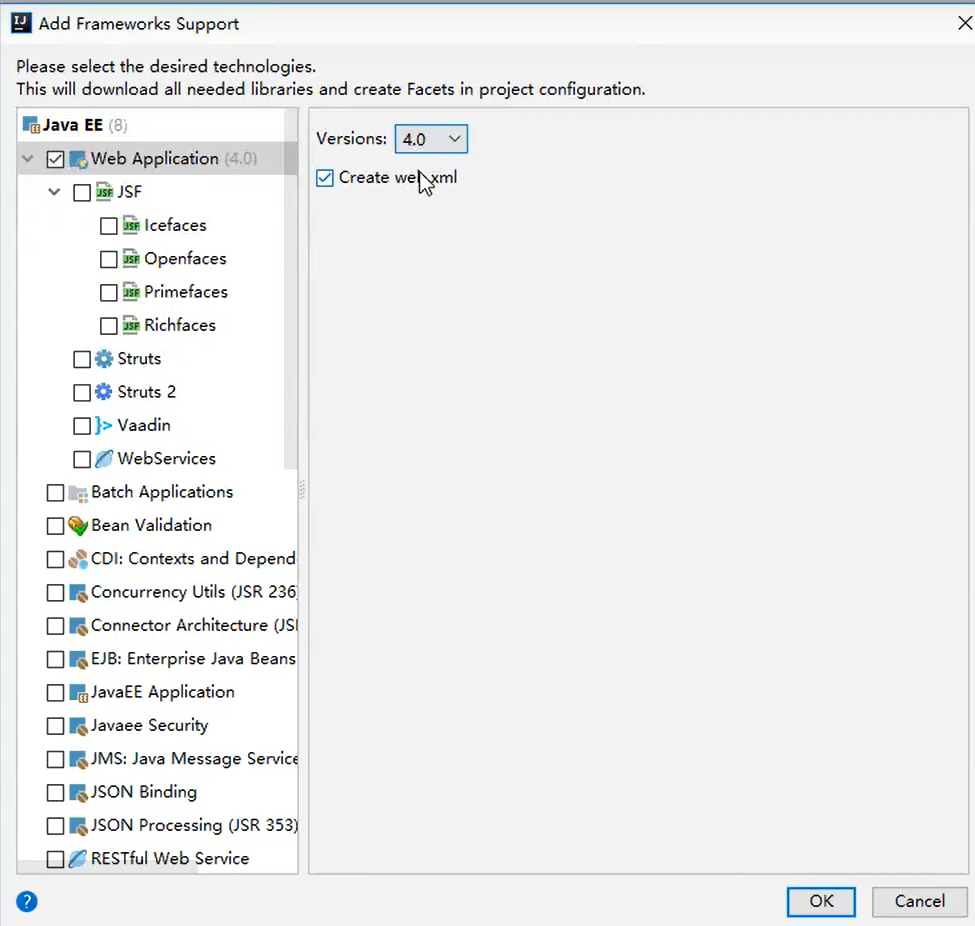Dismiss the dialog with Cancel
This screenshot has height=926, width=975.
click(920, 901)
